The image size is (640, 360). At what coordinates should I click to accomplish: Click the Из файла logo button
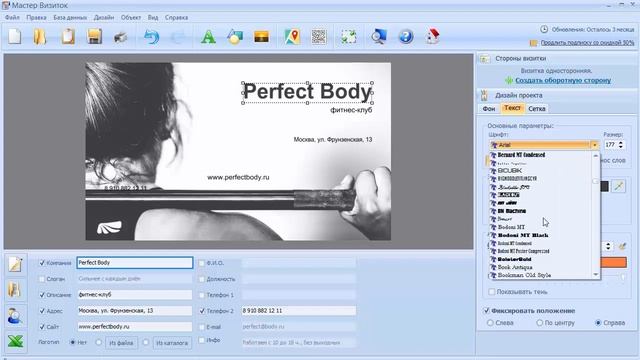[121, 343]
